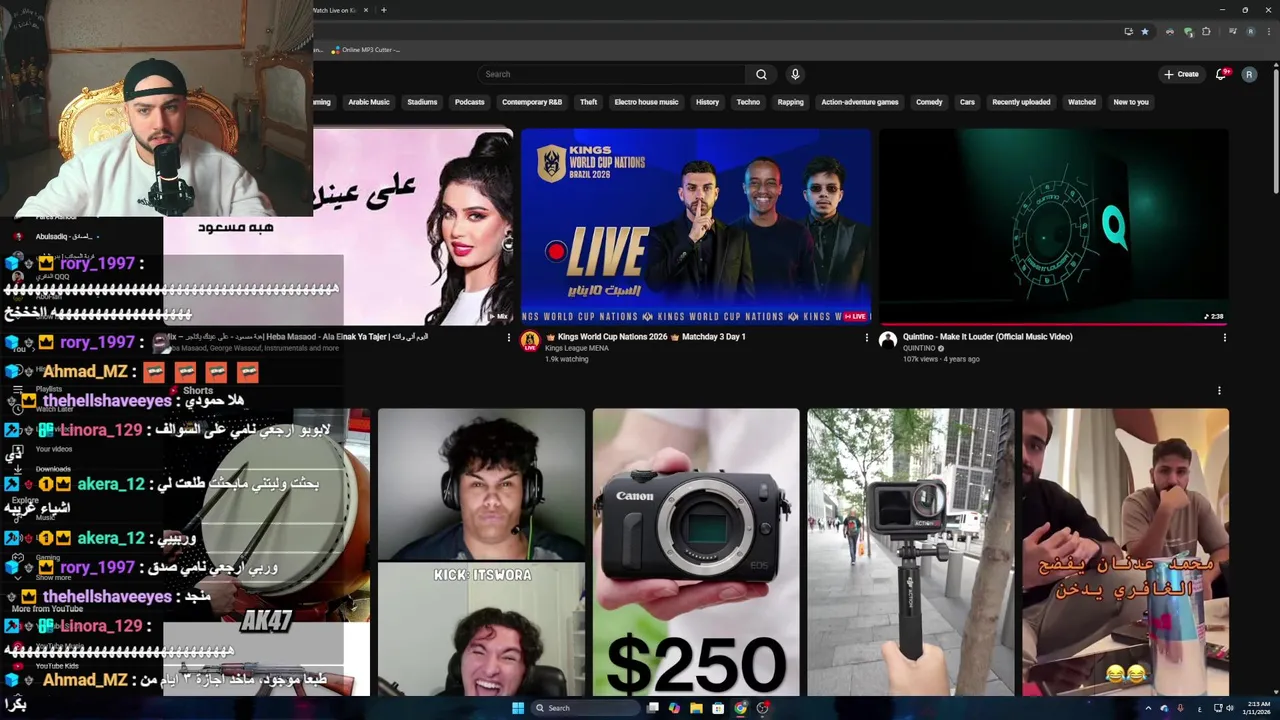Select the Electro house music chip

[646, 102]
